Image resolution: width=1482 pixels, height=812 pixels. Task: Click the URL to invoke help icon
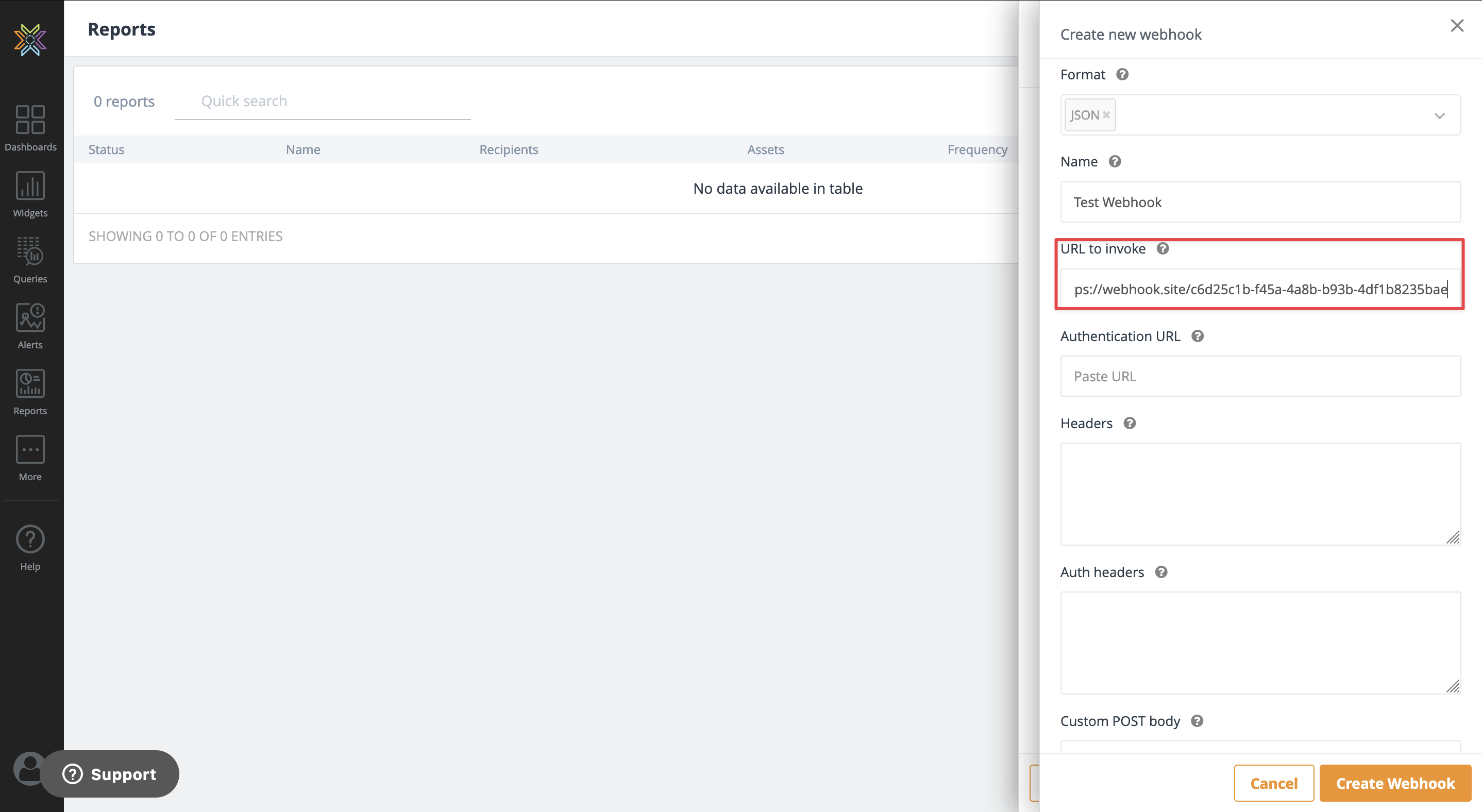pos(1162,248)
